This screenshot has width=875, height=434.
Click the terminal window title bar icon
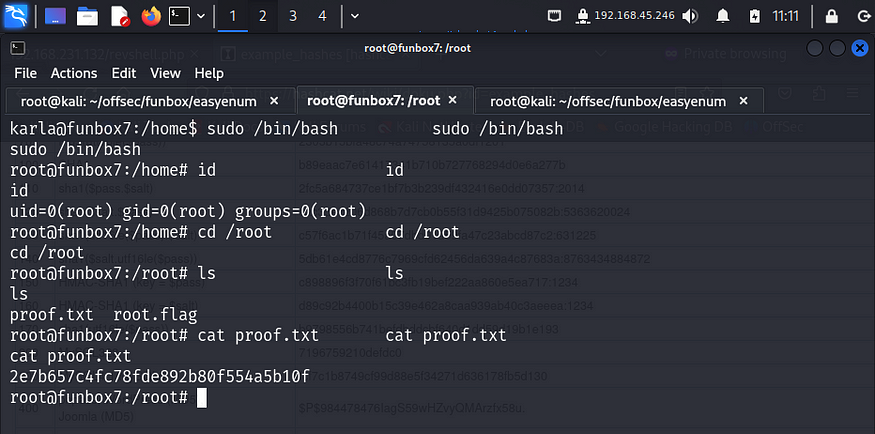click(x=17, y=48)
